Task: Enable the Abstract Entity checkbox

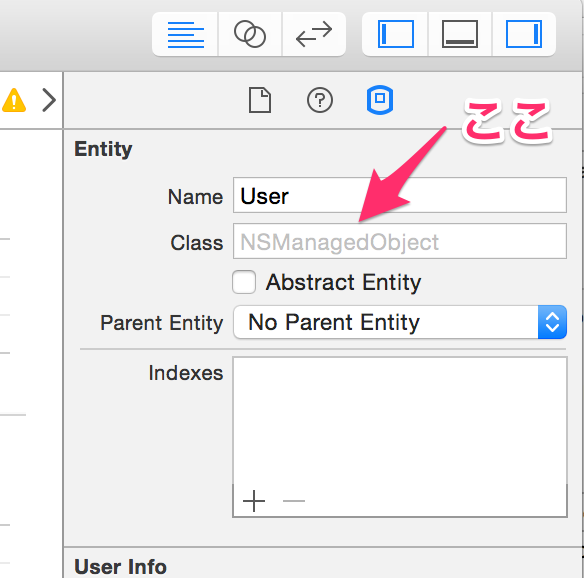Action: coord(244,282)
